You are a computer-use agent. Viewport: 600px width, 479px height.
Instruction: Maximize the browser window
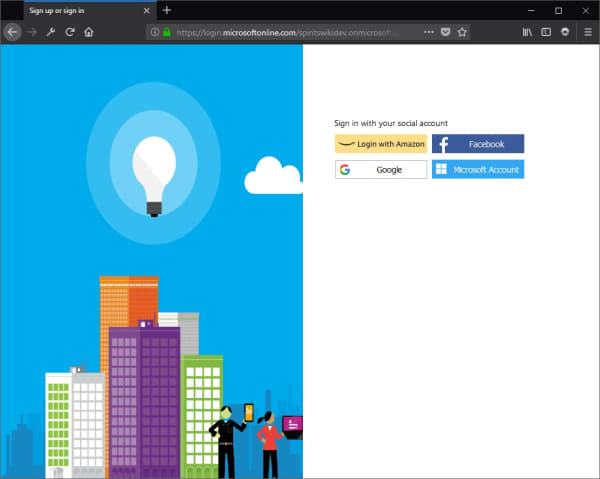coord(559,11)
